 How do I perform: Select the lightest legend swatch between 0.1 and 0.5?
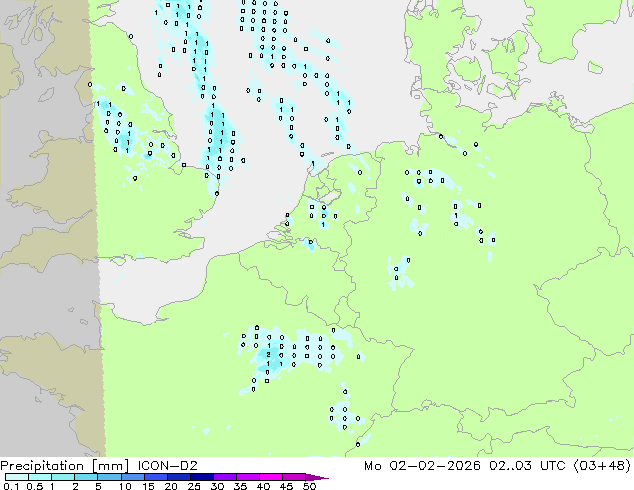tap(17, 477)
